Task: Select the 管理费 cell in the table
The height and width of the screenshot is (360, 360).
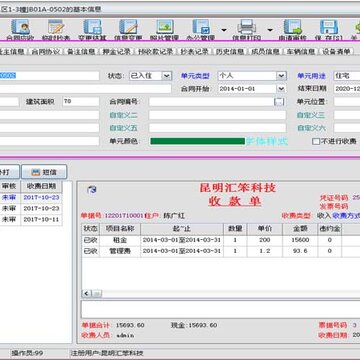Action: click(120, 251)
